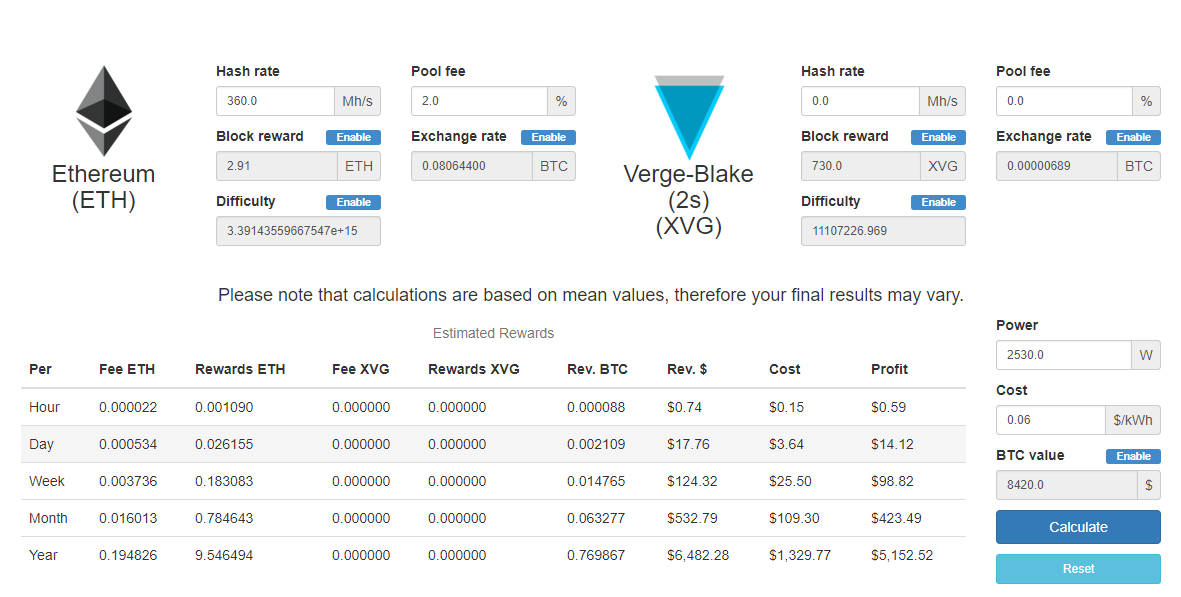This screenshot has height=597, width=1181.
Task: Enable the Ethereum Block reward field
Action: [353, 137]
